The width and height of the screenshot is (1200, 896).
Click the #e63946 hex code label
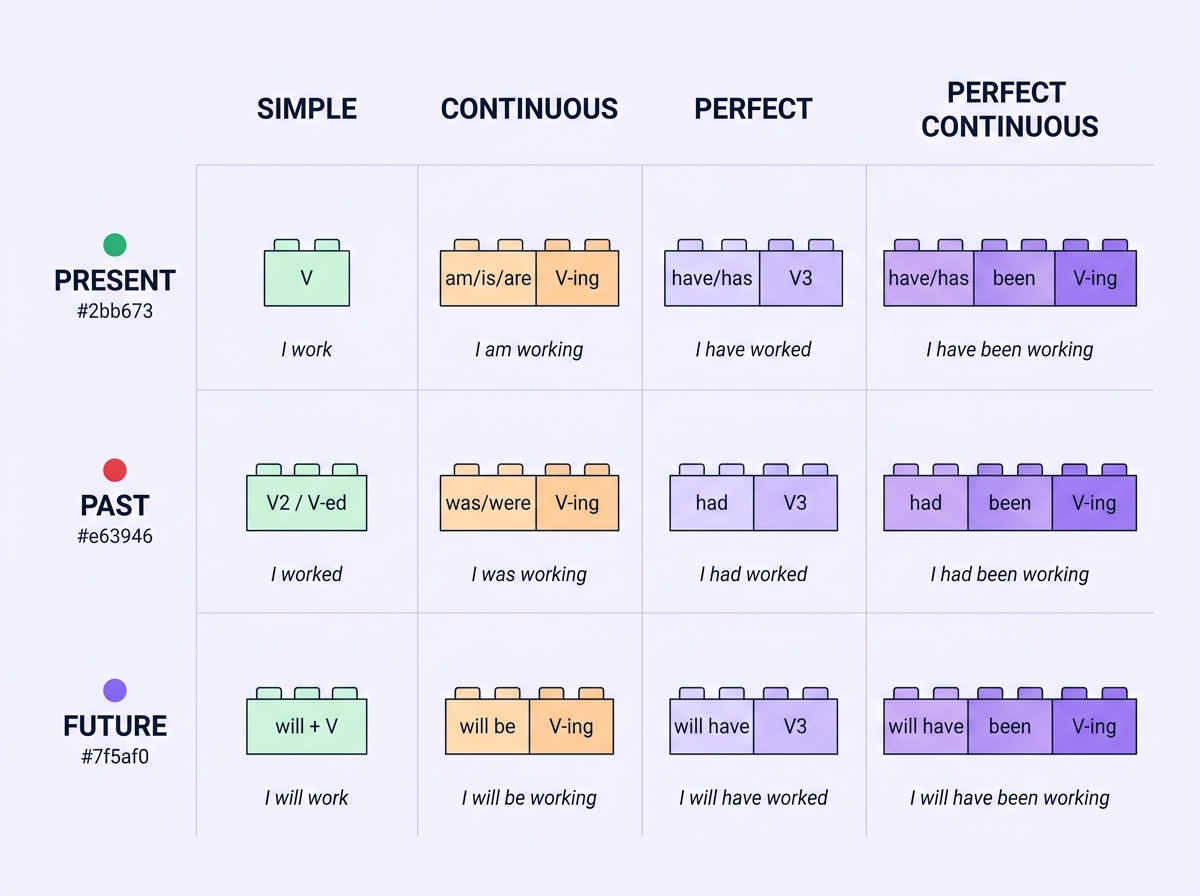point(115,536)
